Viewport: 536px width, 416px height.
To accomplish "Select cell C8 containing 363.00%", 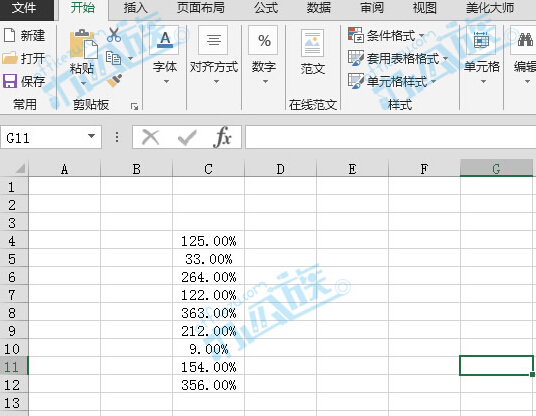I will coord(209,313).
